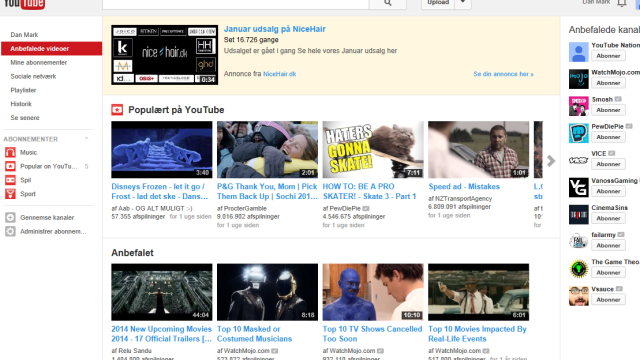Subscribe to CinemaSins with Abonner
The height and width of the screenshot is (360, 640).
(x=608, y=218)
